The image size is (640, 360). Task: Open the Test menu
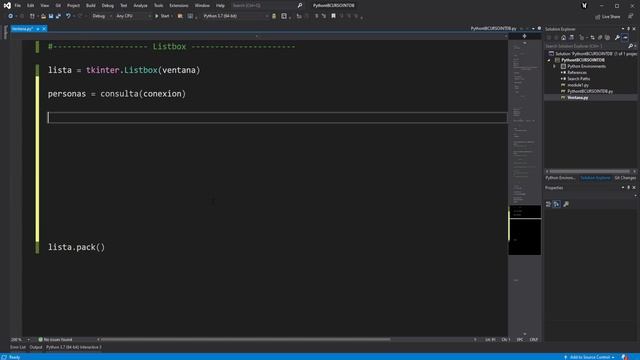[x=124, y=6]
